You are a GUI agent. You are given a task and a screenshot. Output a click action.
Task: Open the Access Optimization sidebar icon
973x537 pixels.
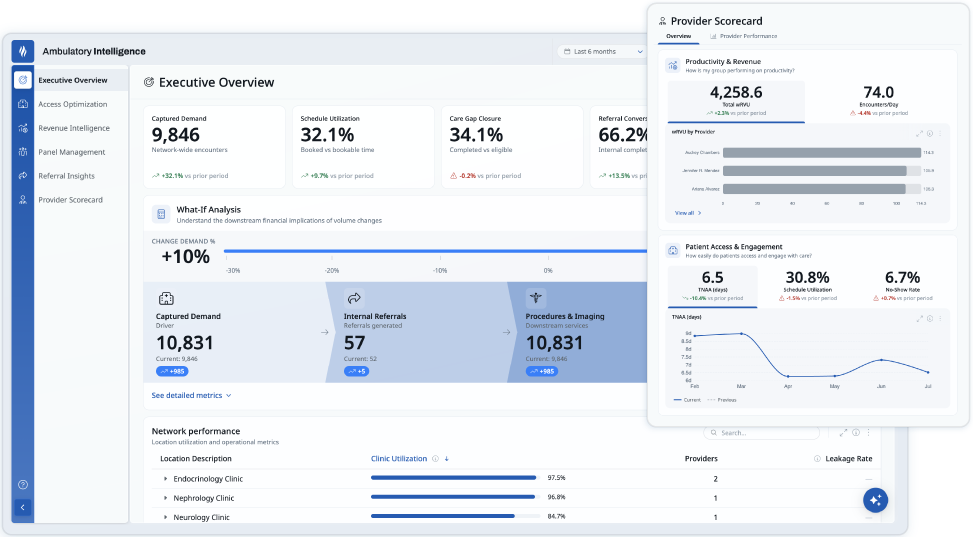23,104
